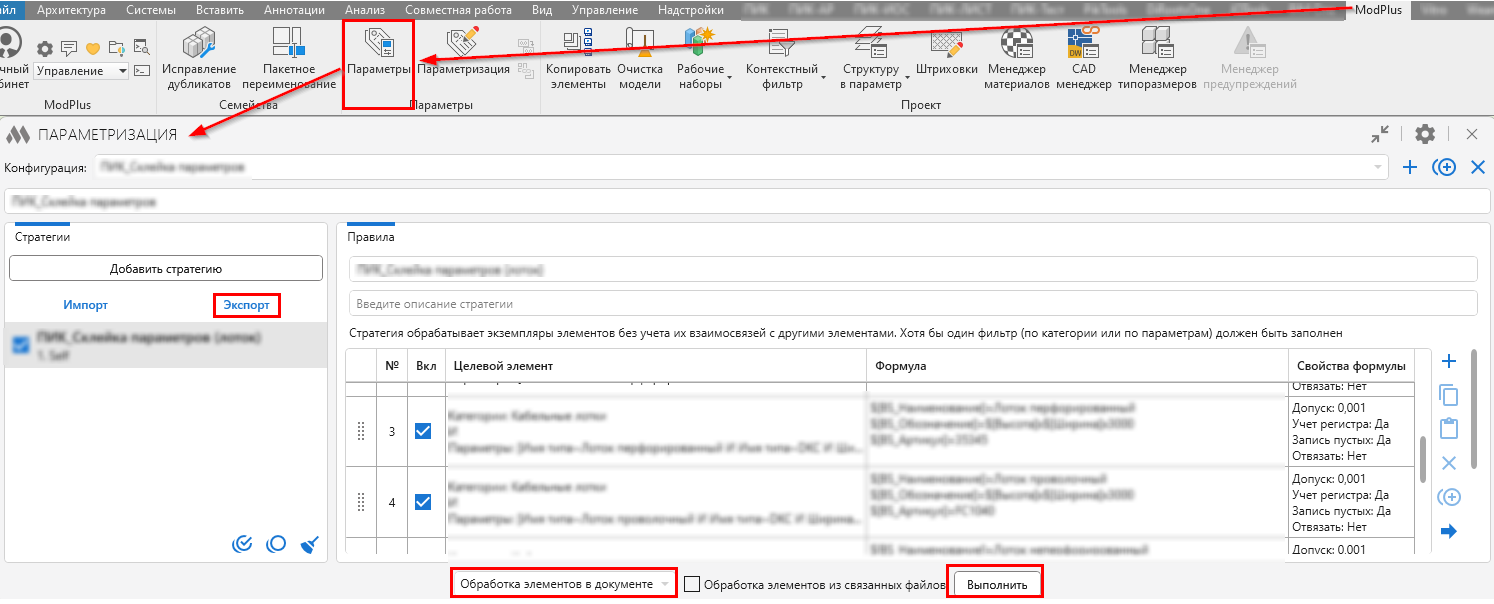
Task: Launch the Параметризация tool
Action: pyautogui.click(x=463, y=52)
